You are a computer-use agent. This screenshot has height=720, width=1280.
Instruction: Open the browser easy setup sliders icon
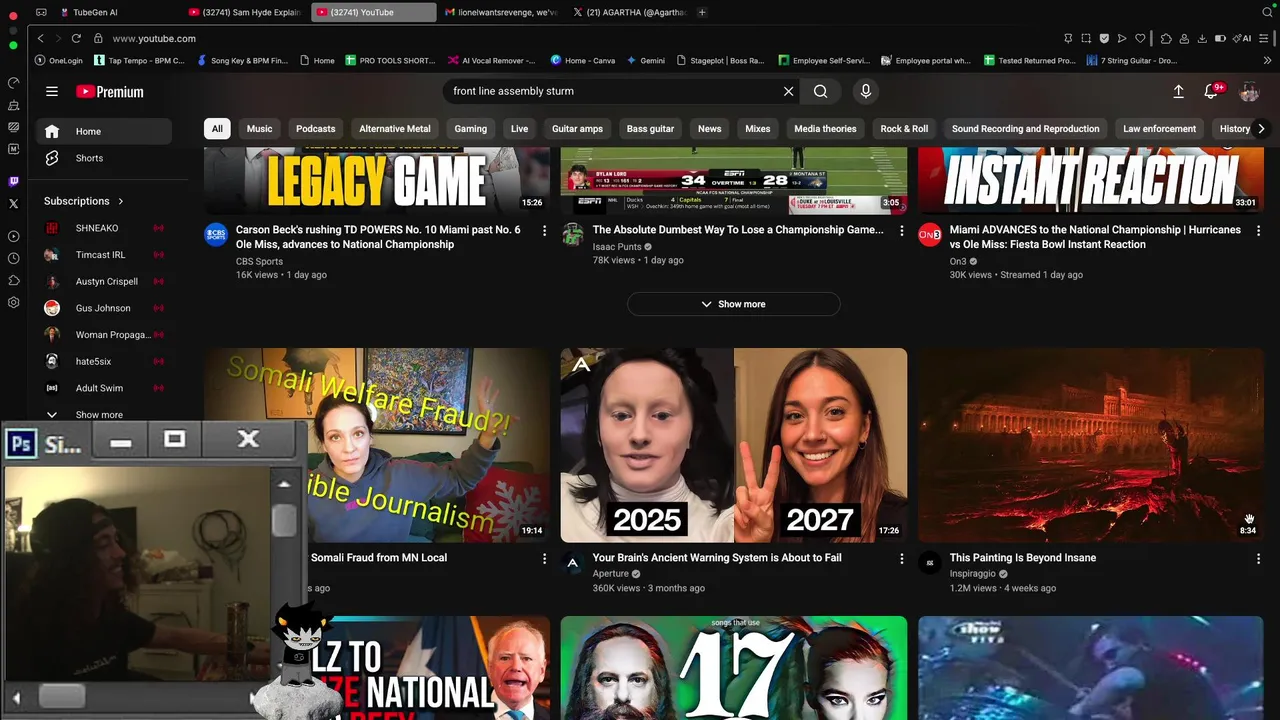pos(1266,38)
